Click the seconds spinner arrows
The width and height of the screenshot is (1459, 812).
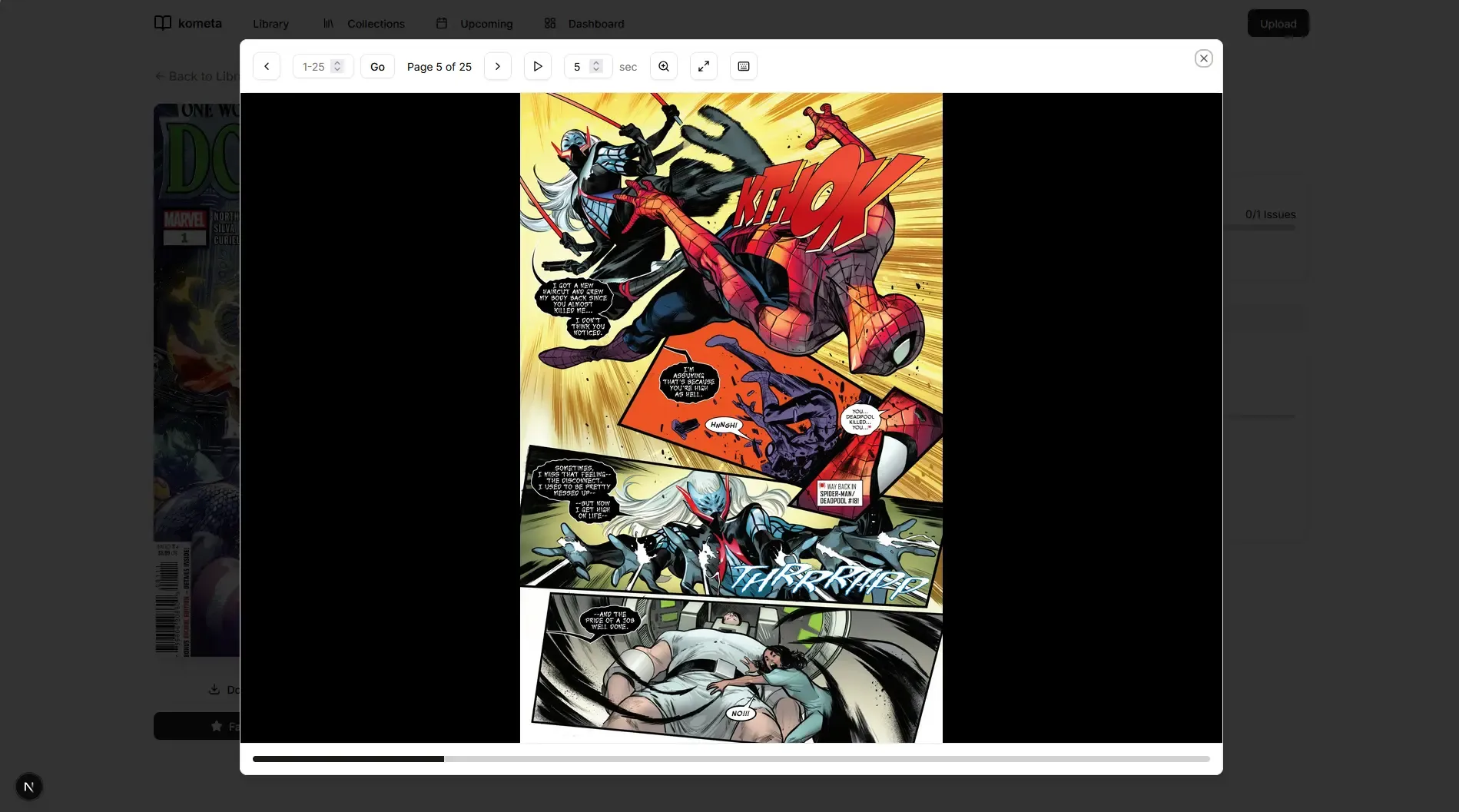pyautogui.click(x=596, y=67)
